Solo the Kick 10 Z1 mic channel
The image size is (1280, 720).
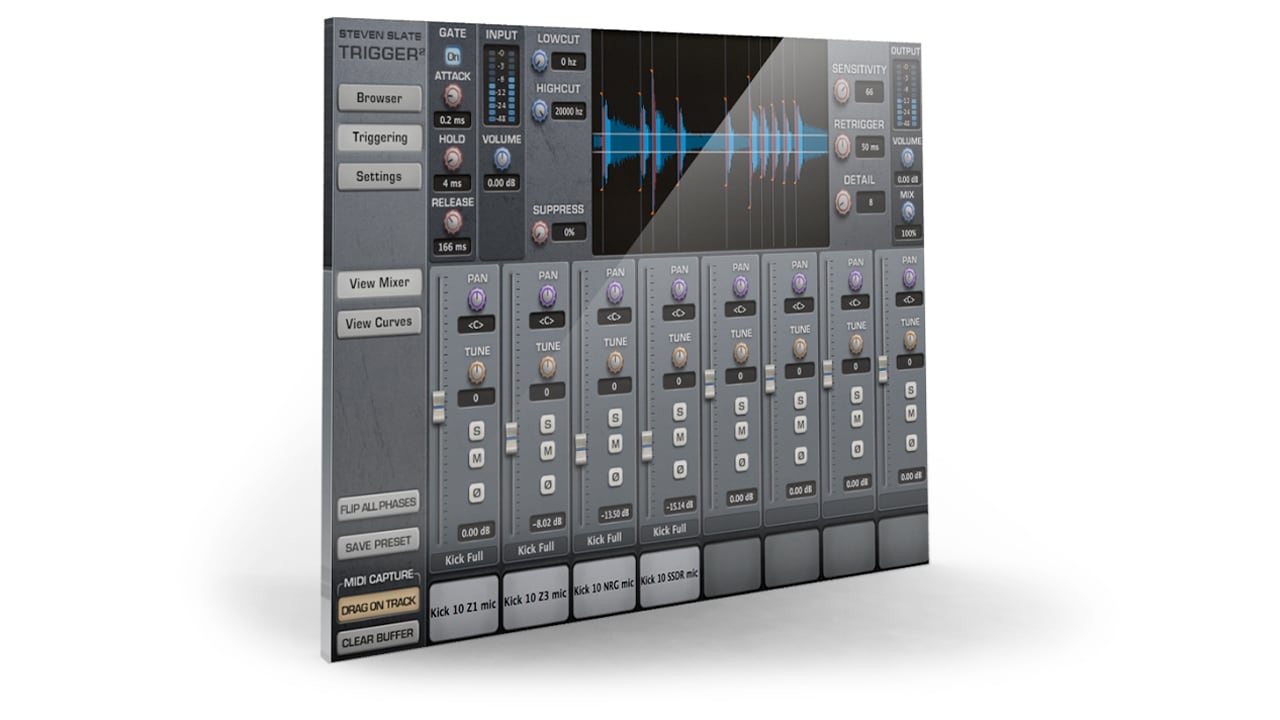[x=478, y=432]
